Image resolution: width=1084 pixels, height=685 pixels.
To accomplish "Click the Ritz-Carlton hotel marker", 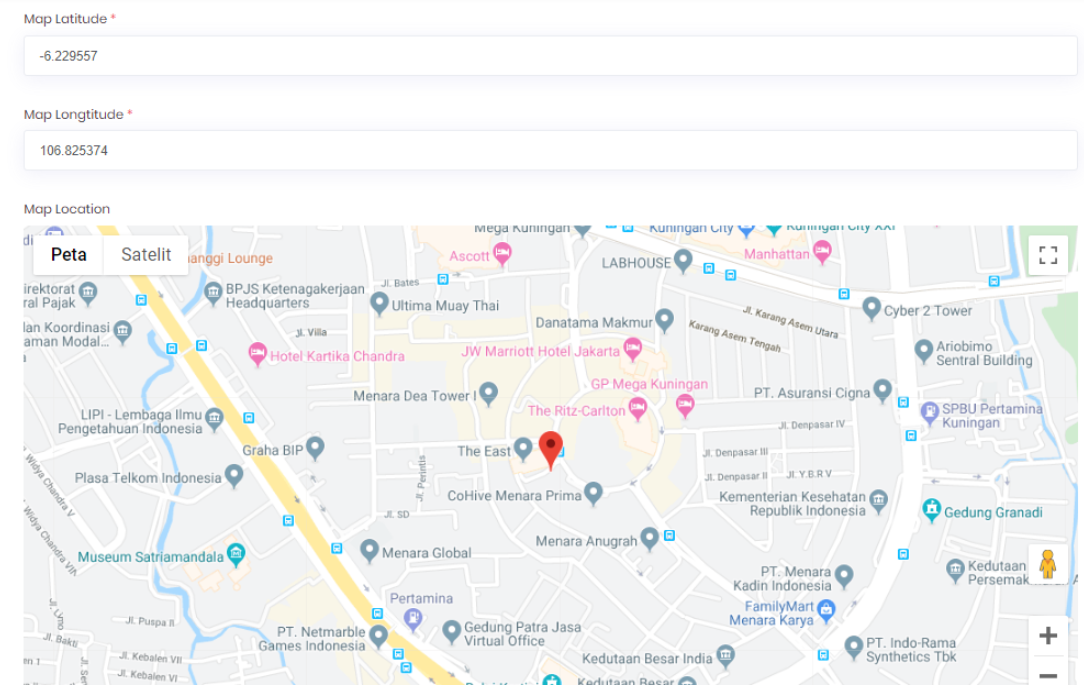I will [637, 408].
